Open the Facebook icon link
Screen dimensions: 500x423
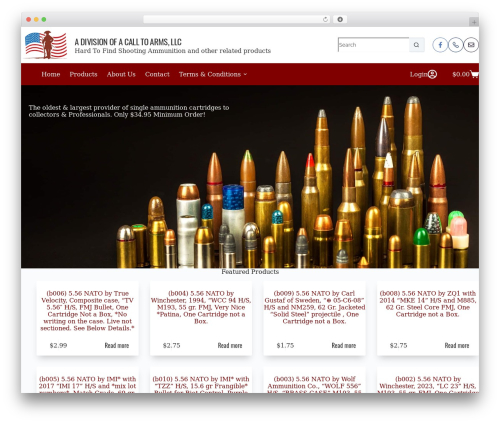[x=440, y=45]
